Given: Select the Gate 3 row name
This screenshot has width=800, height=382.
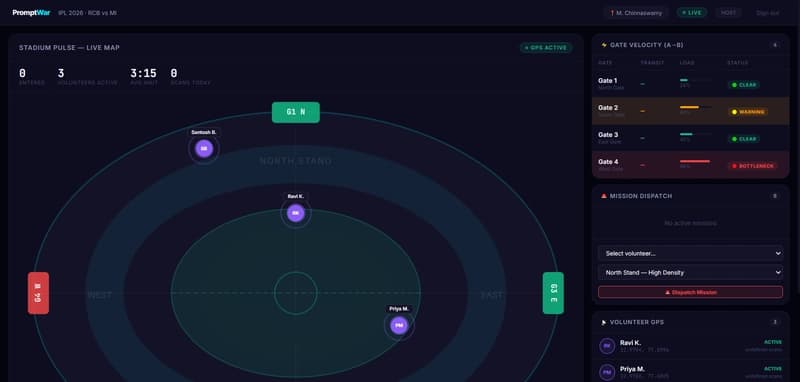Looking at the screenshot, I should click(608, 135).
